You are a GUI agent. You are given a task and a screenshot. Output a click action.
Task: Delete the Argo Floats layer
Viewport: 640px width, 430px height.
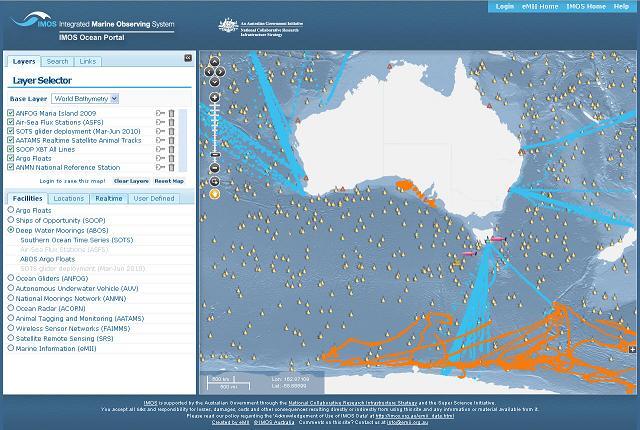(x=171, y=158)
